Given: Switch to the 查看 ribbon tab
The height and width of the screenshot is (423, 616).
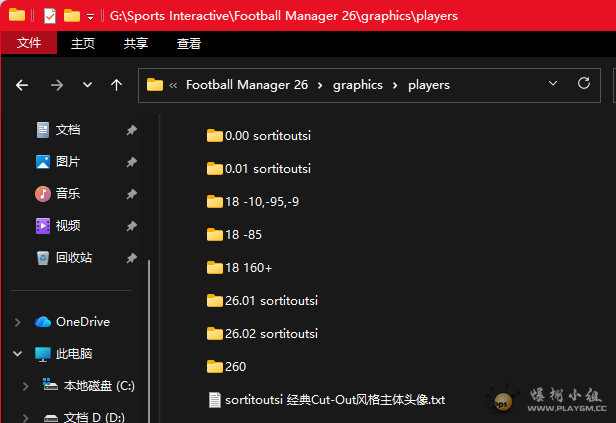Looking at the screenshot, I should (x=189, y=43).
